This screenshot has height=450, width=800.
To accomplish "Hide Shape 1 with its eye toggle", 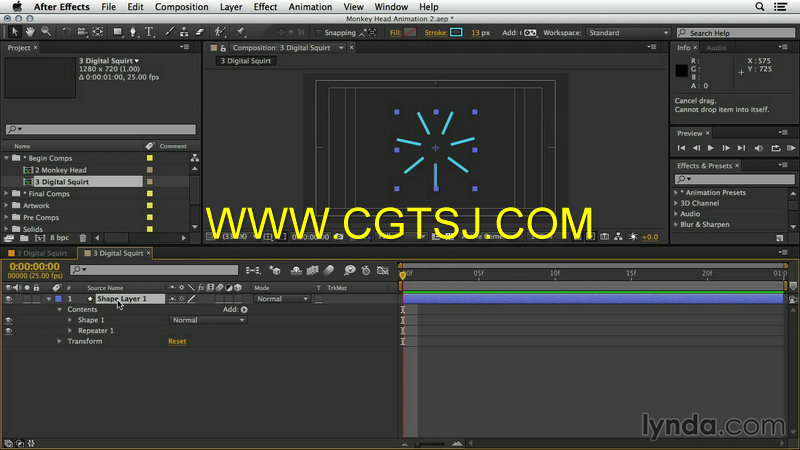I will 8,320.
